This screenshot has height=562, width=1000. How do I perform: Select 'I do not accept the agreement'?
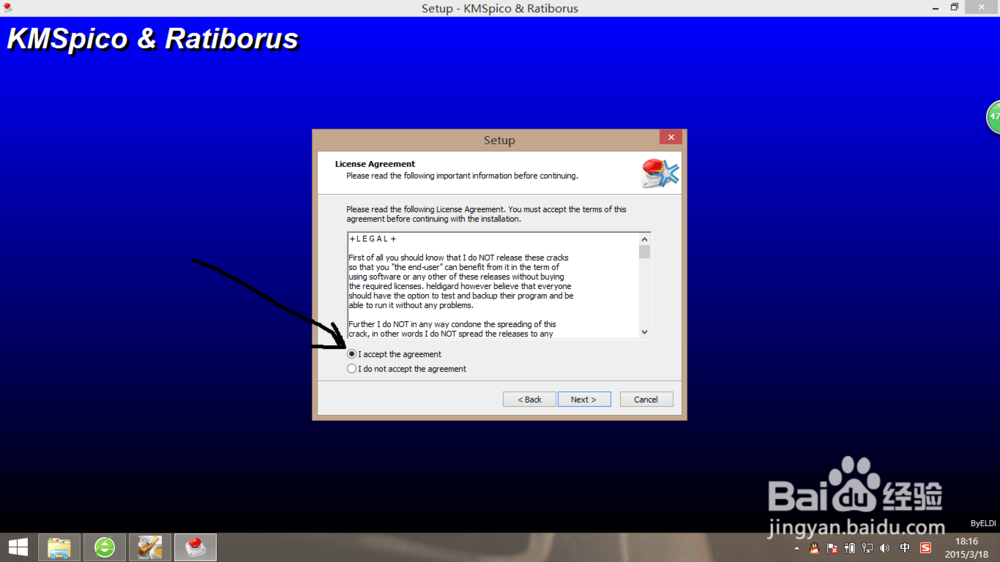[351, 369]
